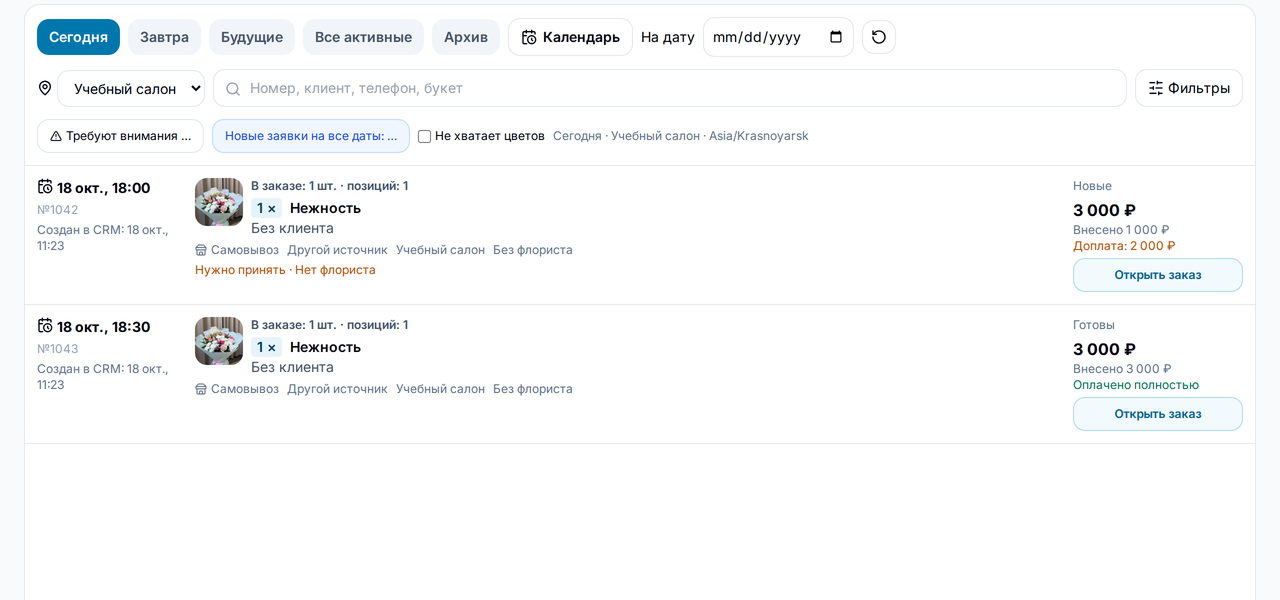The height and width of the screenshot is (600, 1280).
Task: Focus the order search input field
Action: click(670, 88)
